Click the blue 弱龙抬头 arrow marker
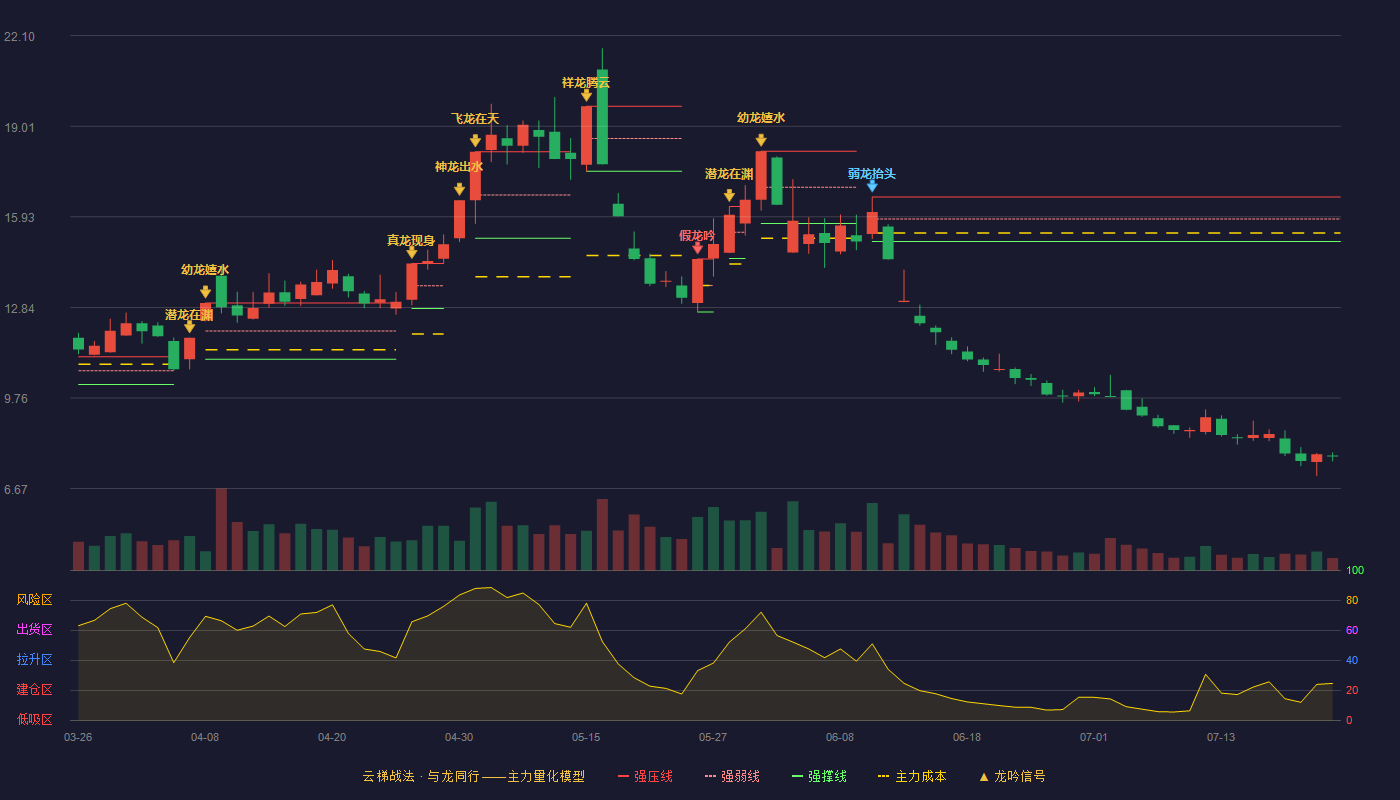Screen dimensions: 1400x800 (872, 186)
